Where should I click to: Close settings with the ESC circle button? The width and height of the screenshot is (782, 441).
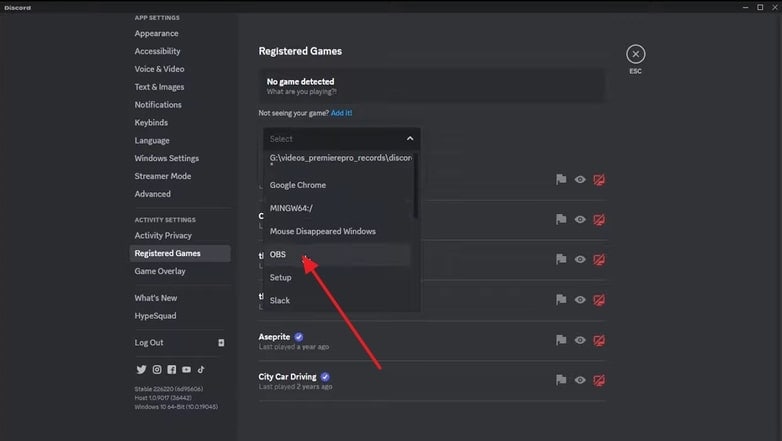point(635,54)
